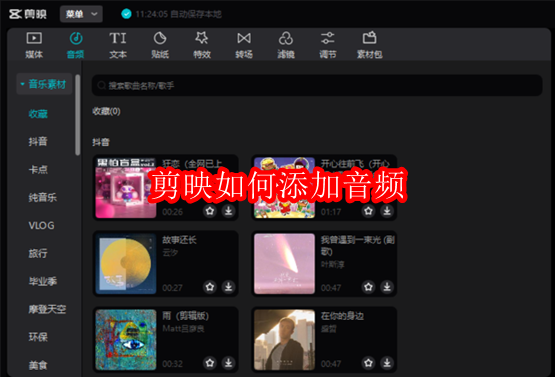
Task: Download the 雨 (剪辑版) song
Action: (x=229, y=363)
